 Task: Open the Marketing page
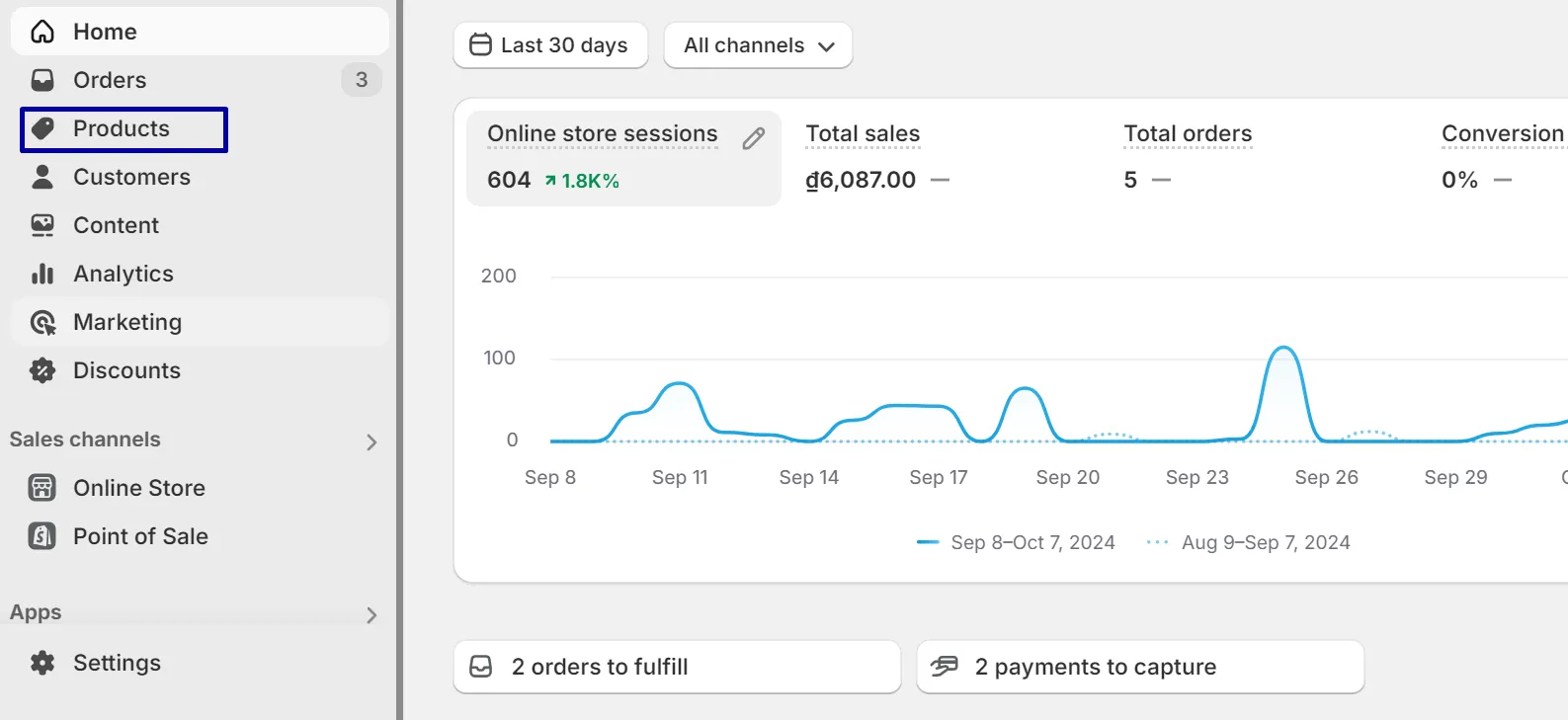coord(200,322)
